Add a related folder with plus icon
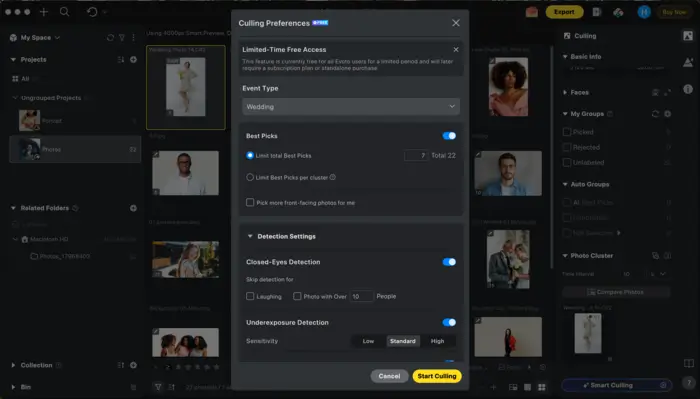 133,208
